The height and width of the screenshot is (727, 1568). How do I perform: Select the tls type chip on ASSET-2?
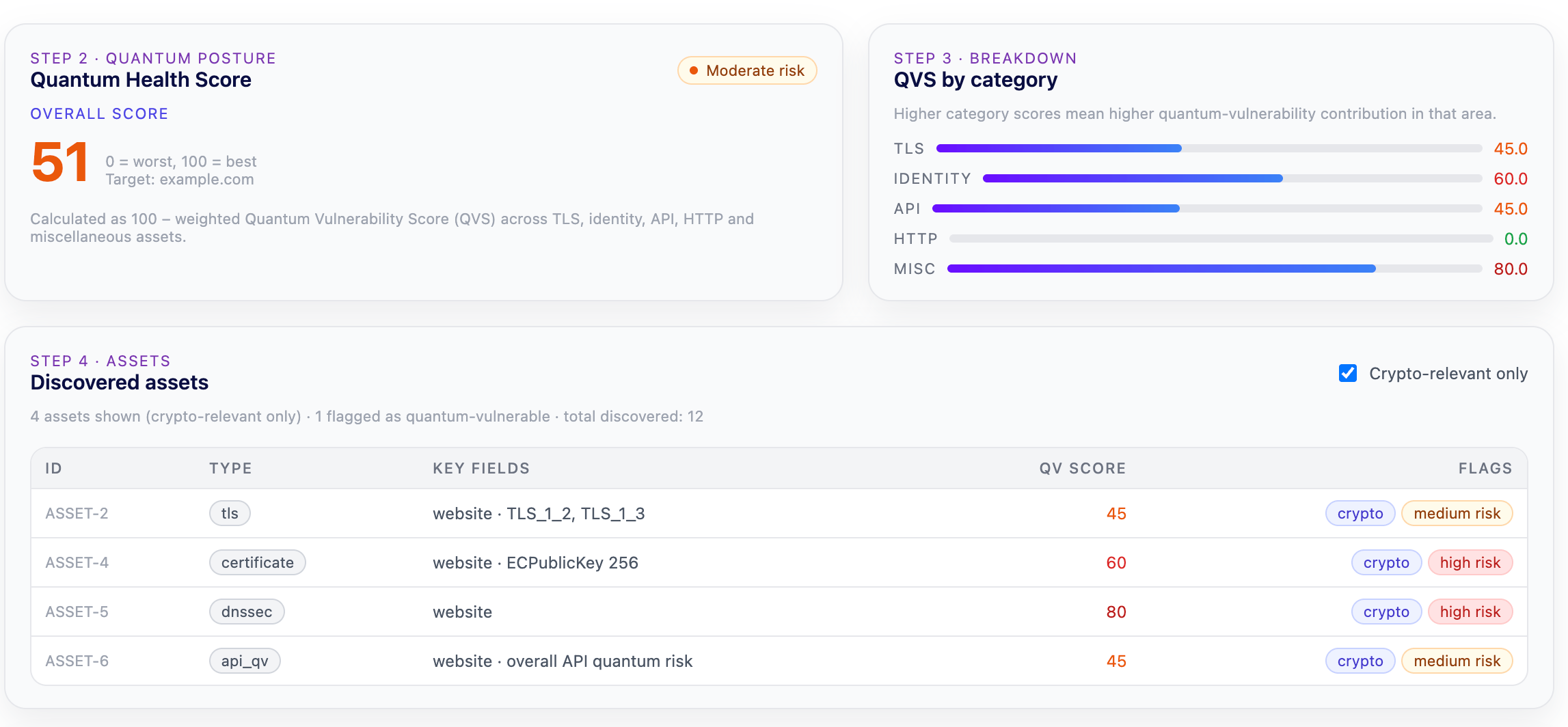(230, 512)
